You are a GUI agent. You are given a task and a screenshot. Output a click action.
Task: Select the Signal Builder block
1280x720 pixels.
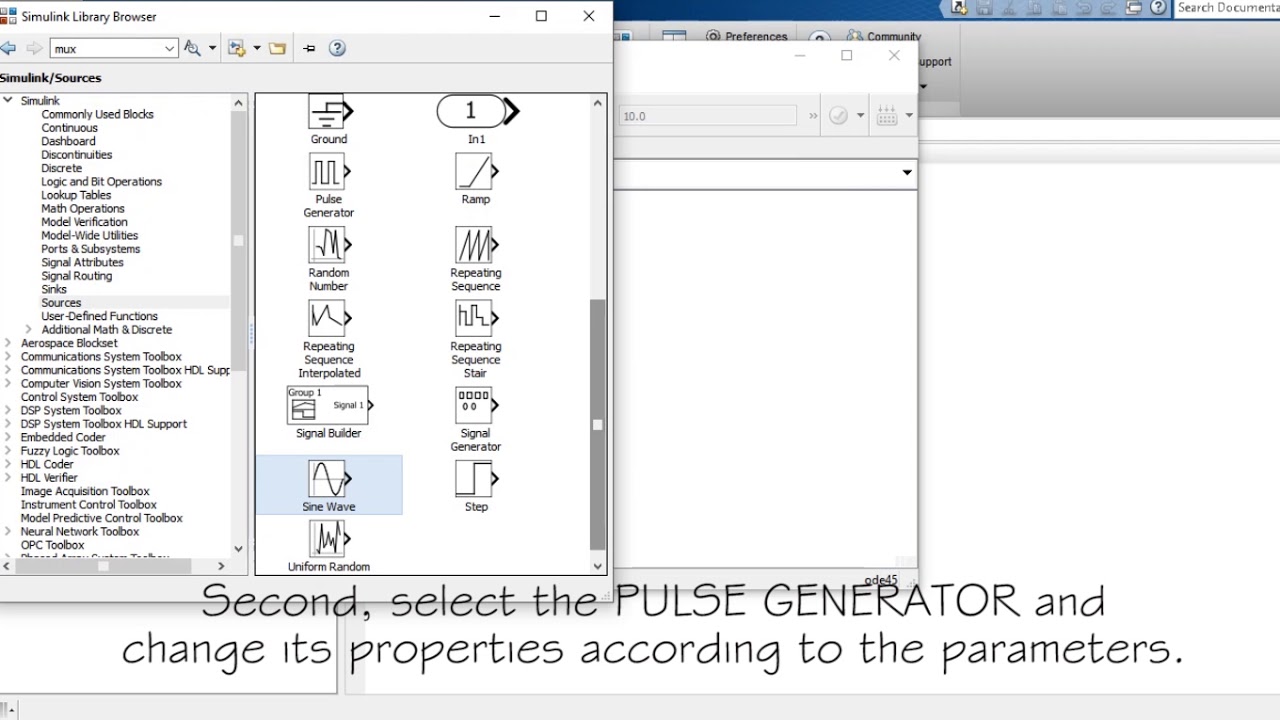[329, 405]
